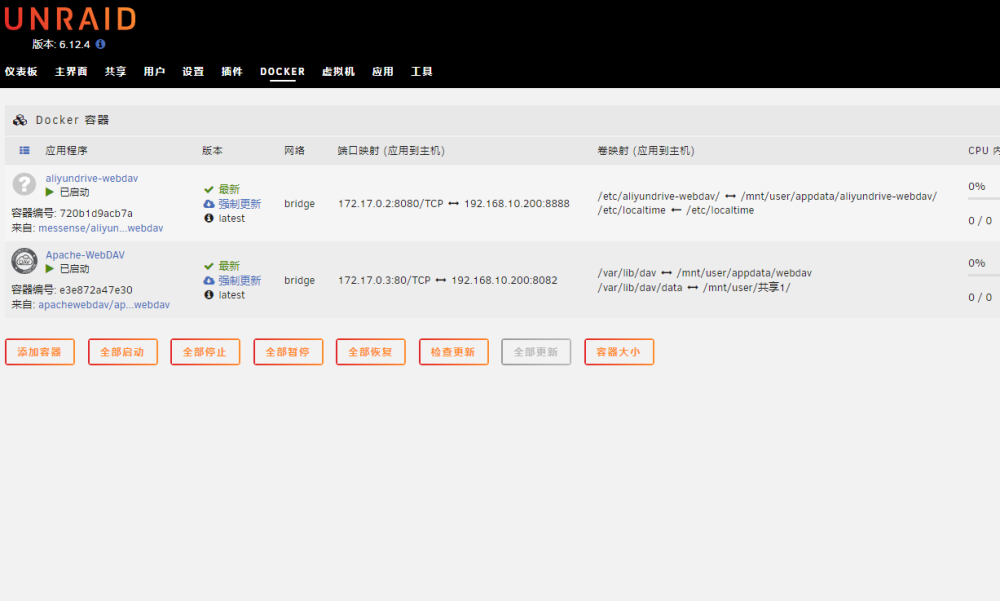Screen dimensions: 1000x601
Task: Toggle list view icon beside 应用程序 header
Action: (24, 151)
